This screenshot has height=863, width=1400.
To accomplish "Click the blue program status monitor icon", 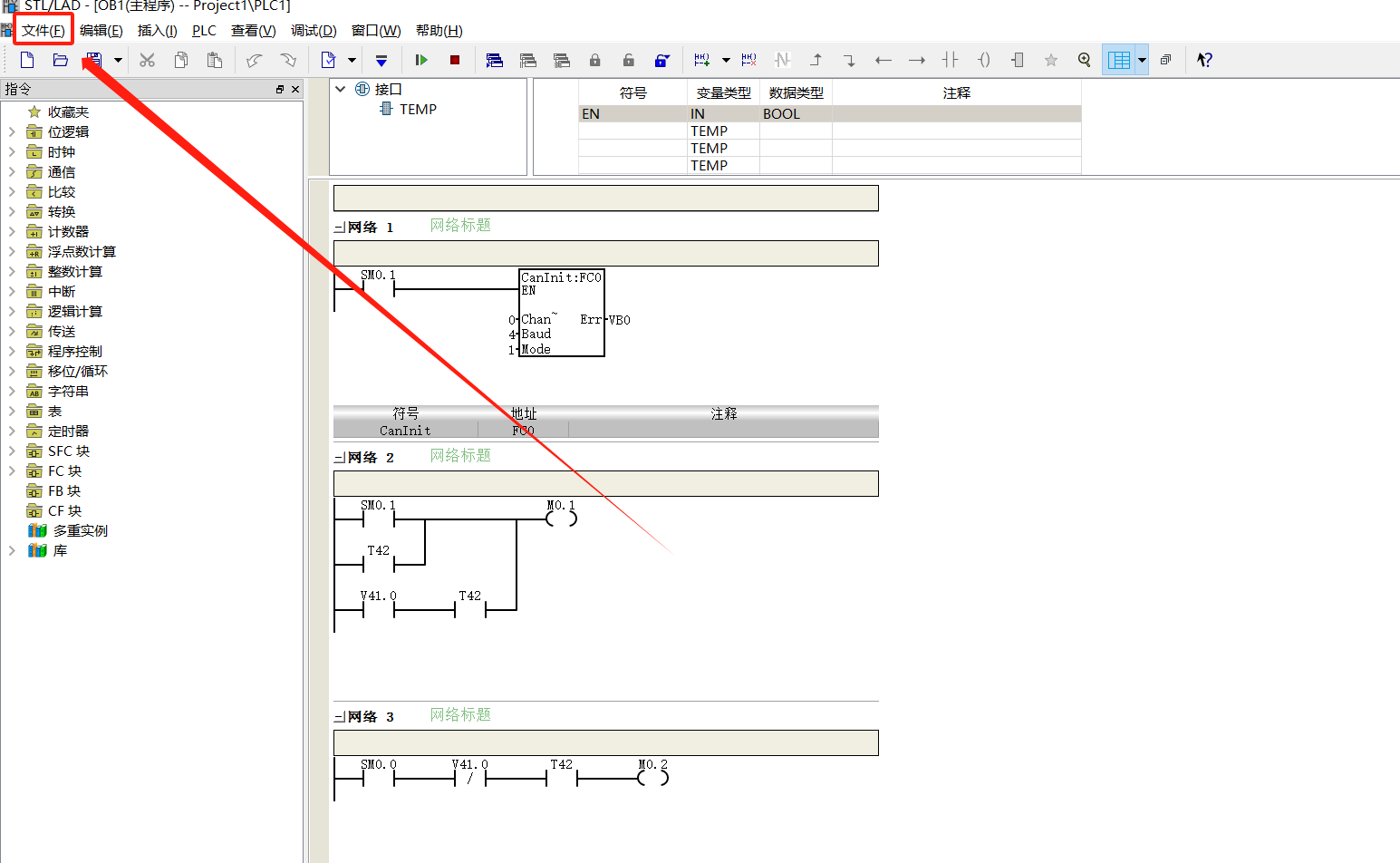I will click(495, 60).
